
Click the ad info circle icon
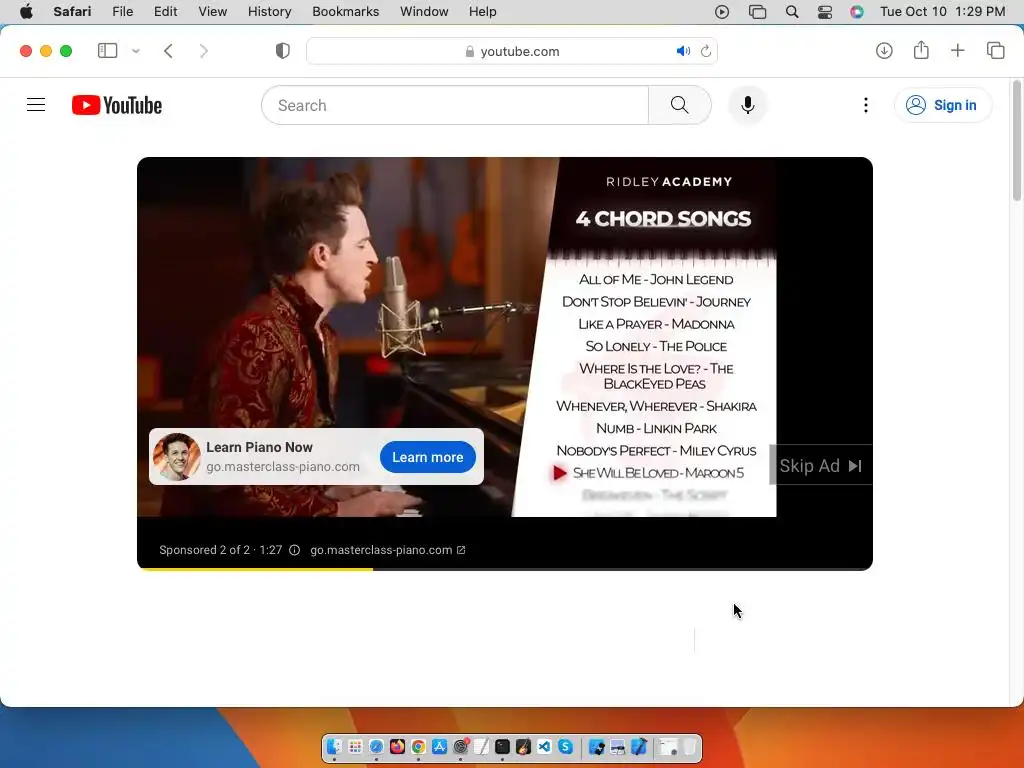pyautogui.click(x=295, y=550)
